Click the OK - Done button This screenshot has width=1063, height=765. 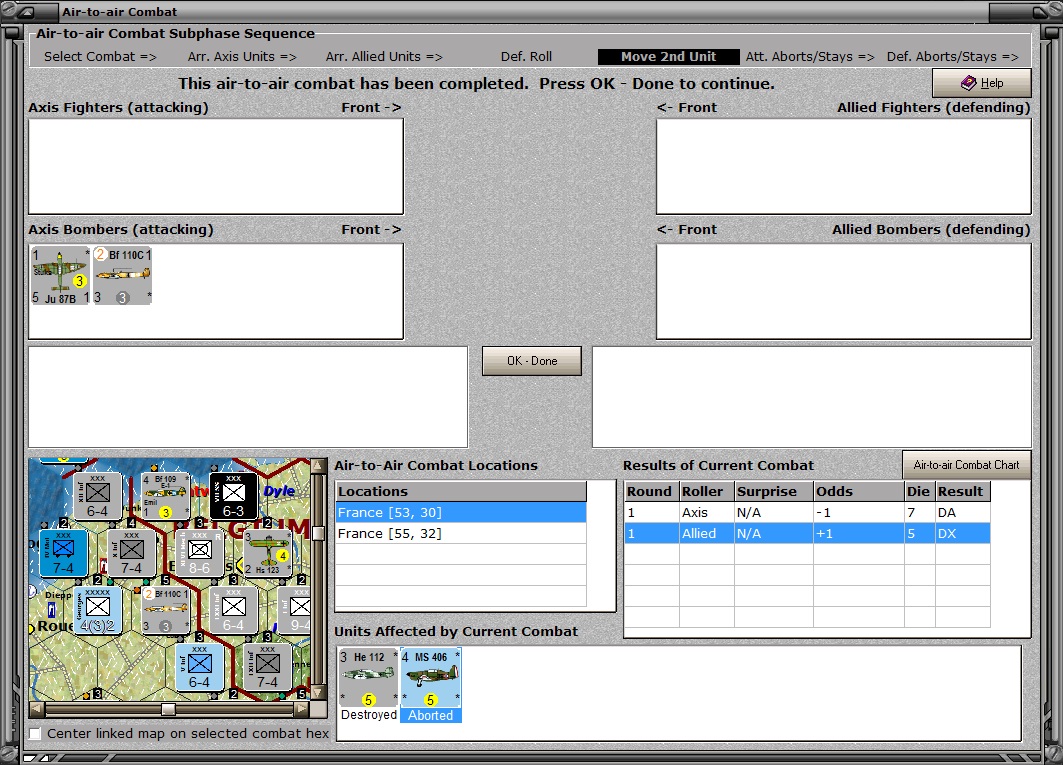coord(532,361)
